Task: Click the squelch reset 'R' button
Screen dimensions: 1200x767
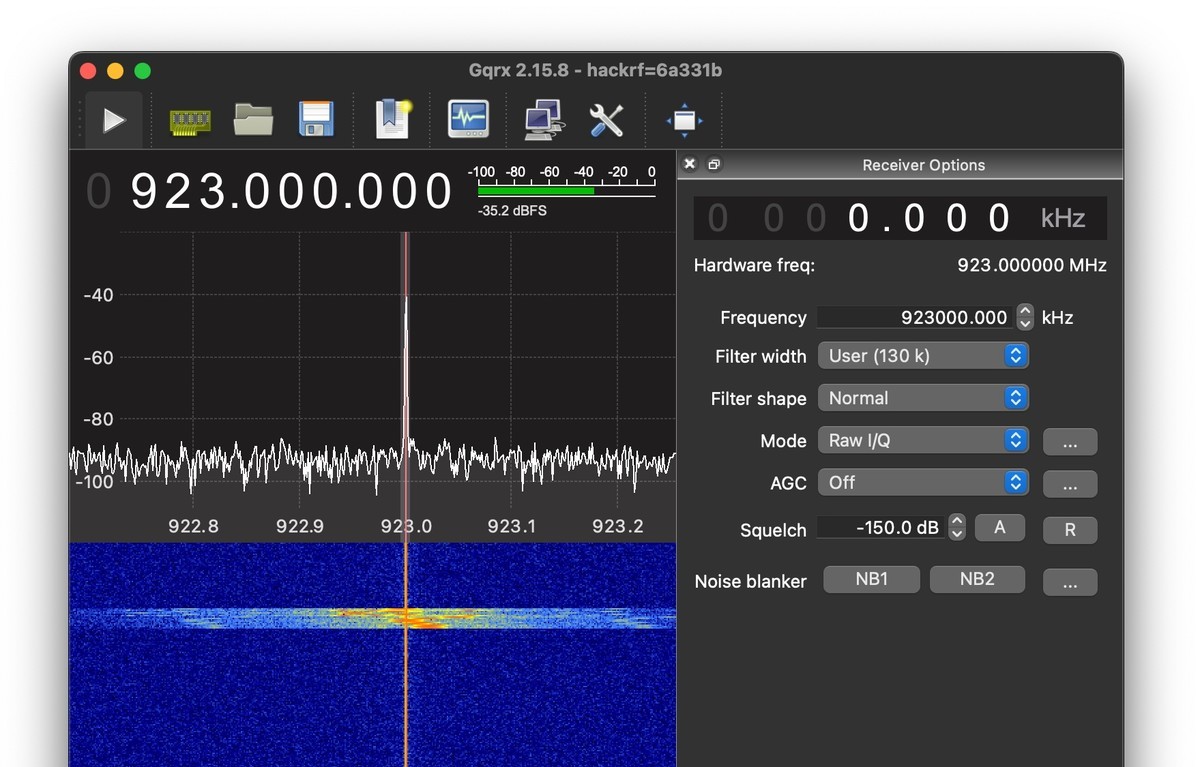Action: tap(1070, 530)
